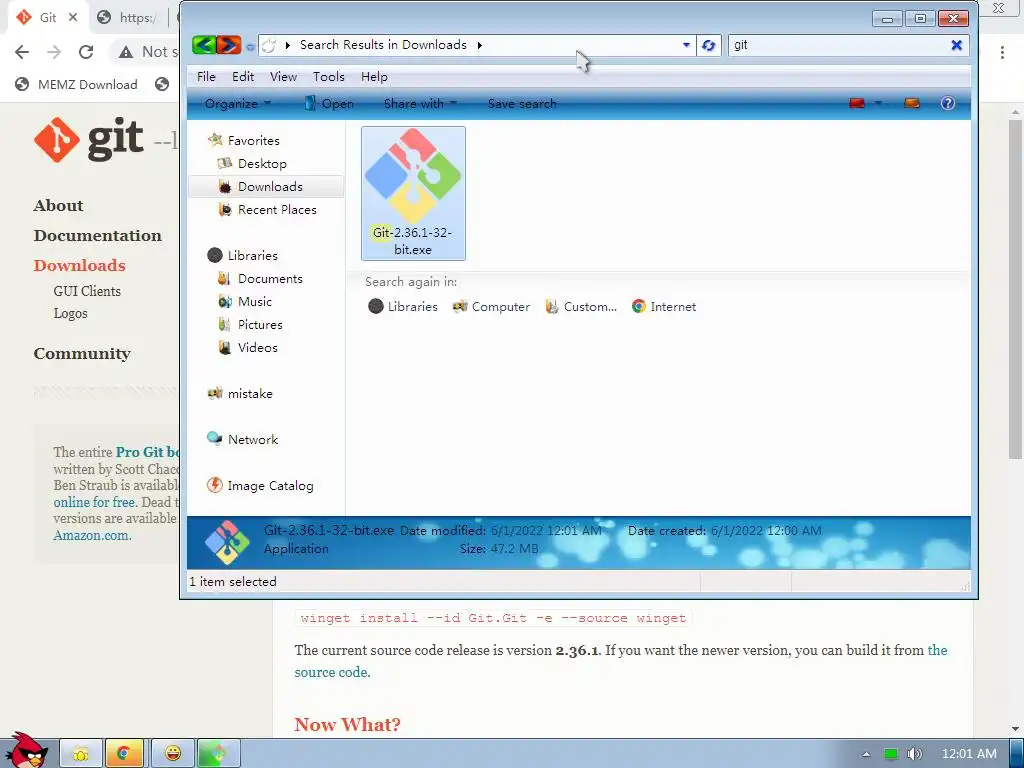Open the Help menu
Image resolution: width=1024 pixels, height=768 pixels.
(374, 76)
